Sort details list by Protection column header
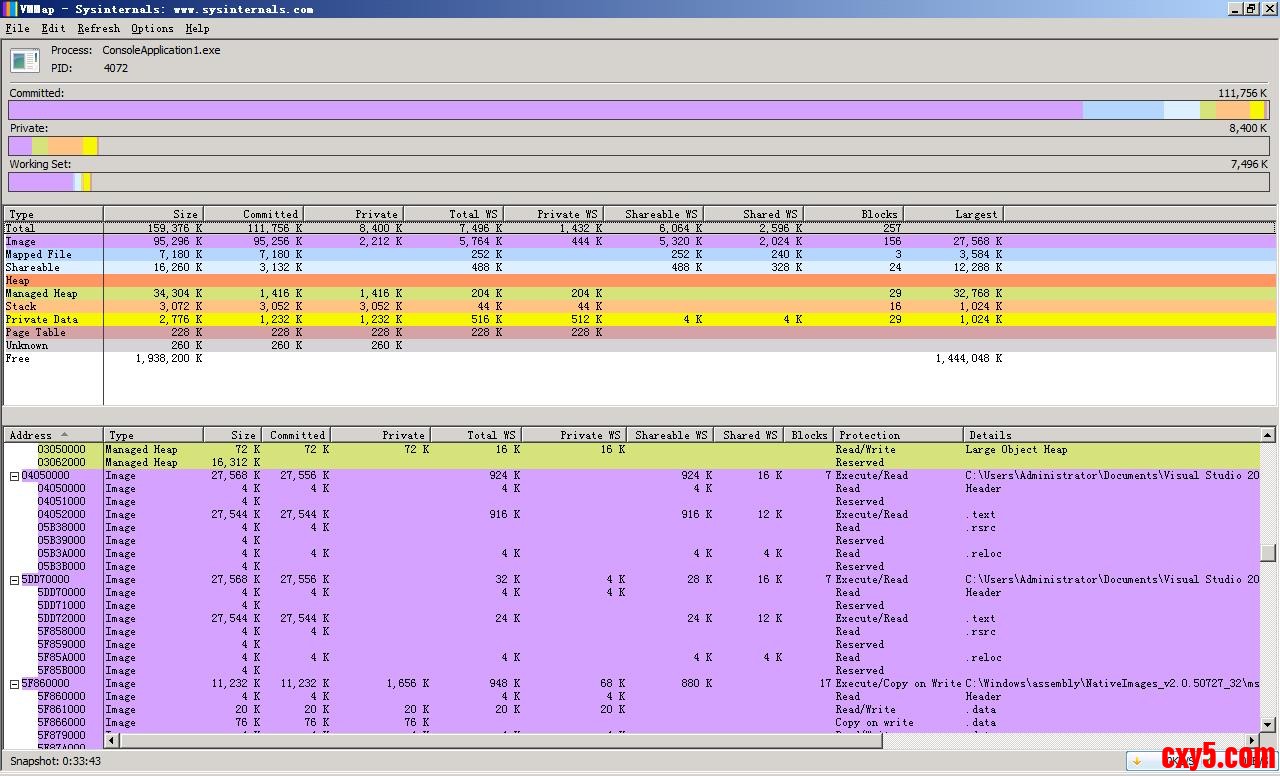The image size is (1280, 776). (898, 435)
